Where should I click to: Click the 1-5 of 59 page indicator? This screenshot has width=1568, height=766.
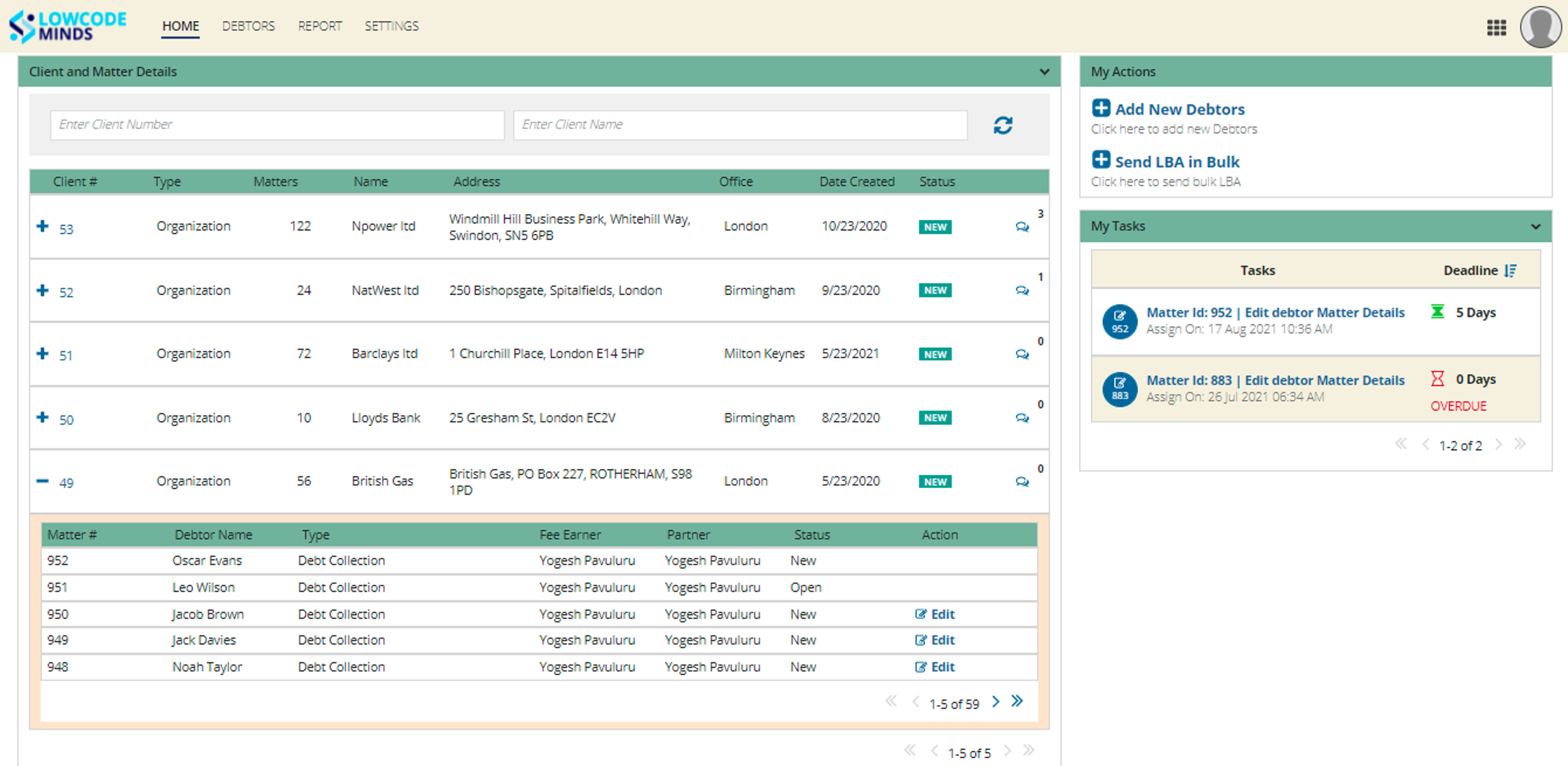coord(954,704)
